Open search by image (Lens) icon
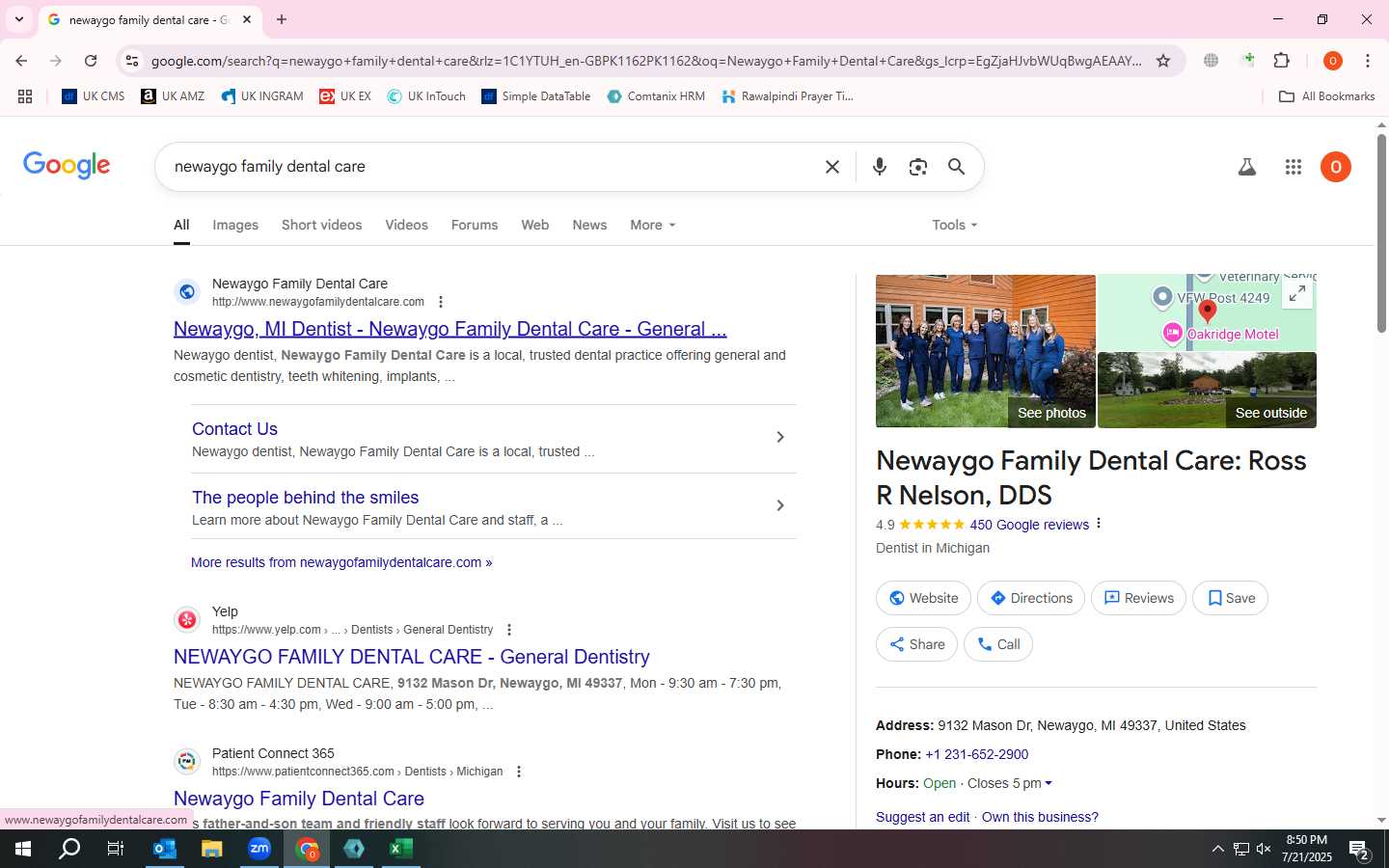 [918, 167]
